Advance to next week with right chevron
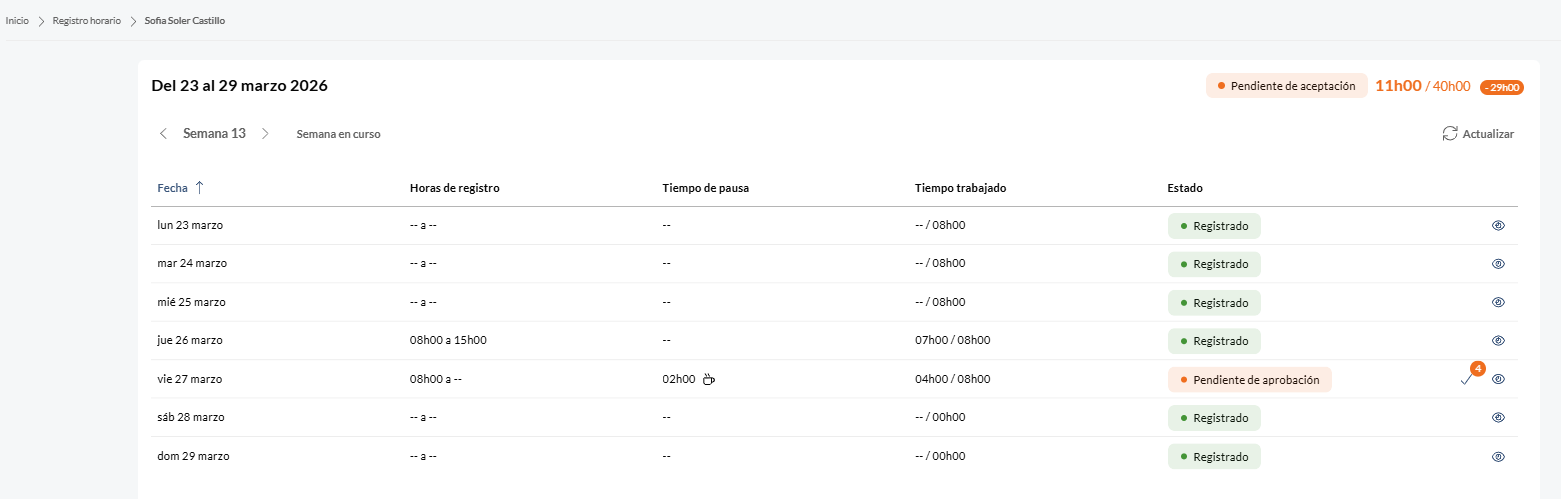Image resolution: width=1561 pixels, height=499 pixels. point(265,134)
